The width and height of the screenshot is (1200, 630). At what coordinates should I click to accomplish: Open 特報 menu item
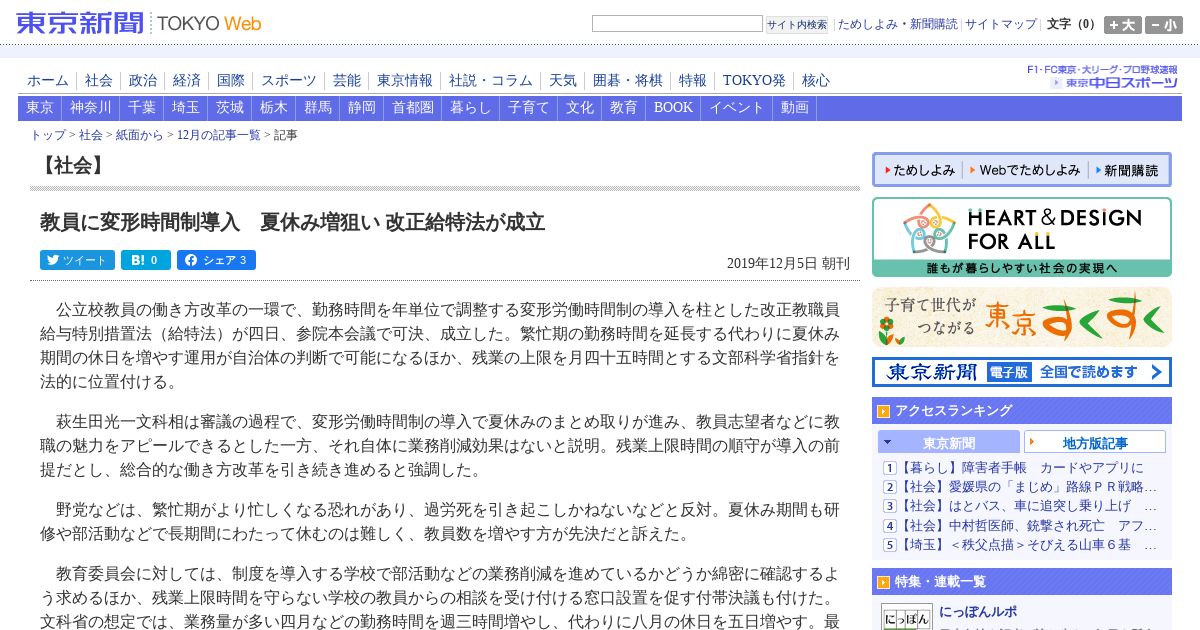(693, 81)
